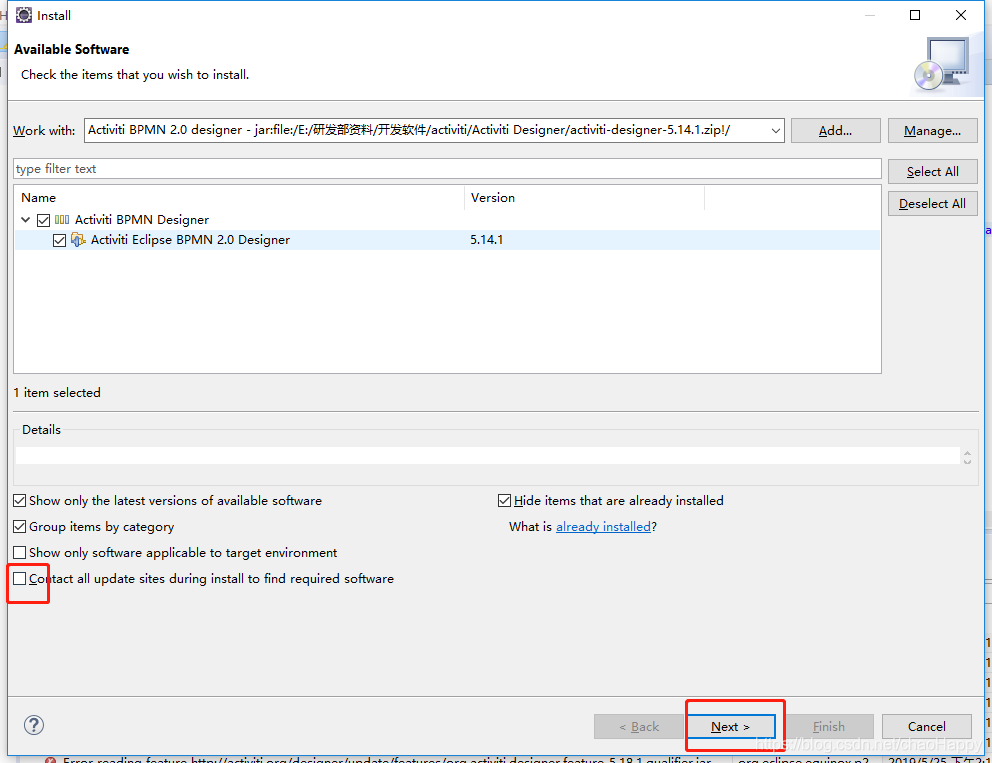Open the Work with site dropdown
Screen dimensions: 992x763
click(775, 130)
